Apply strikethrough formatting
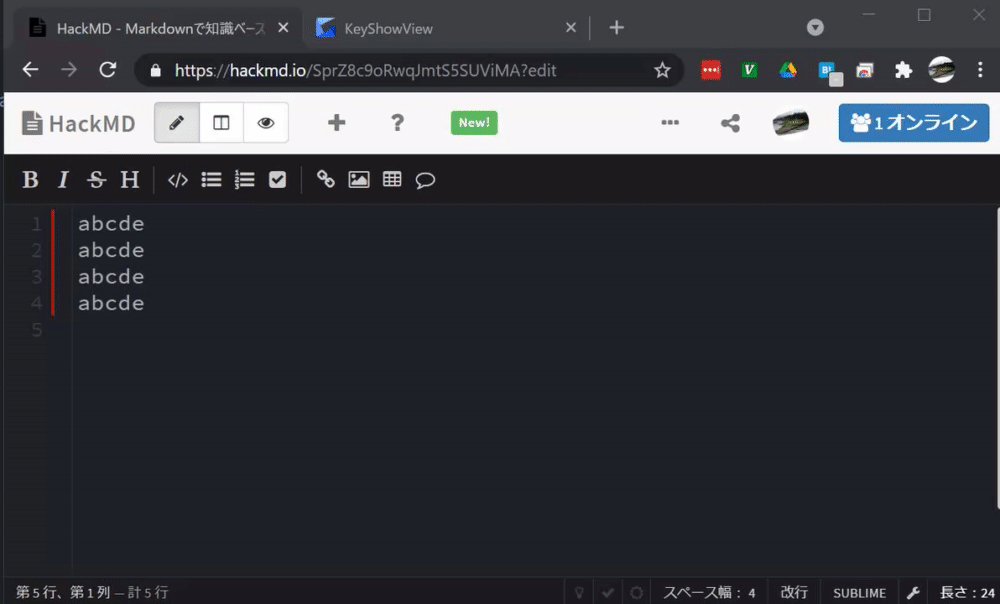This screenshot has height=604, width=1000. (x=96, y=180)
